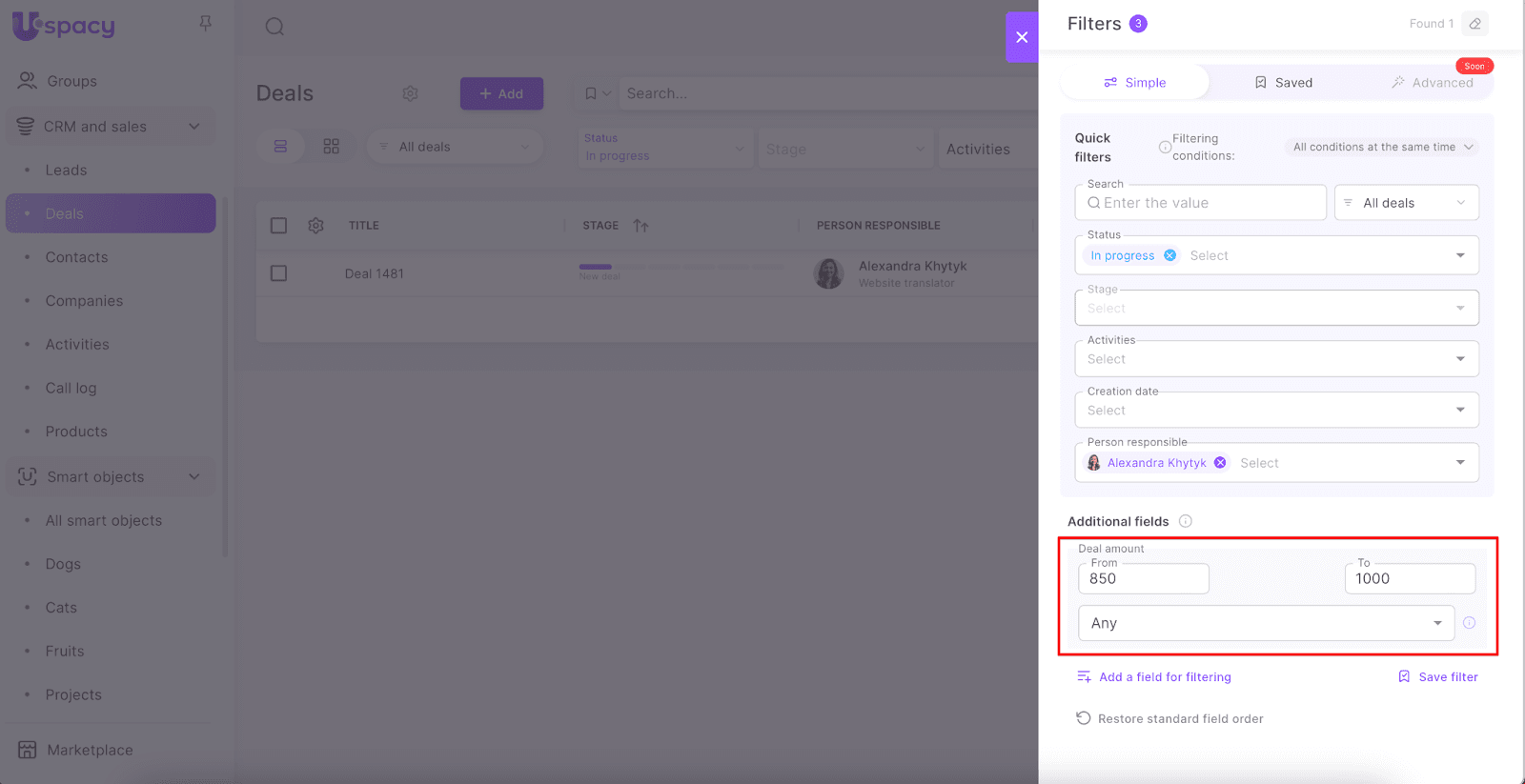Click the eraser clear-filters icon
This screenshot has height=784, width=1525.
(x=1474, y=24)
